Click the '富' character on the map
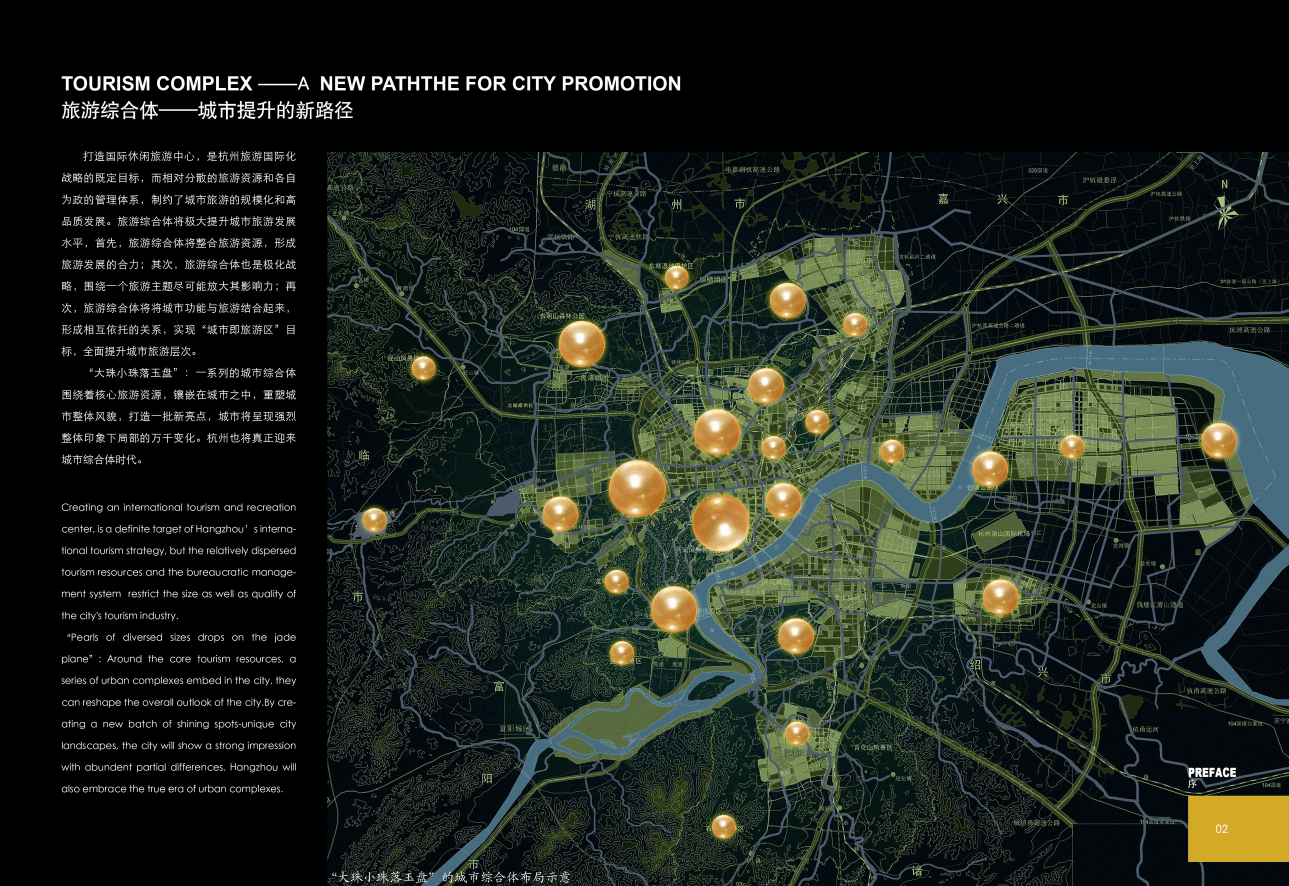 click(x=497, y=687)
